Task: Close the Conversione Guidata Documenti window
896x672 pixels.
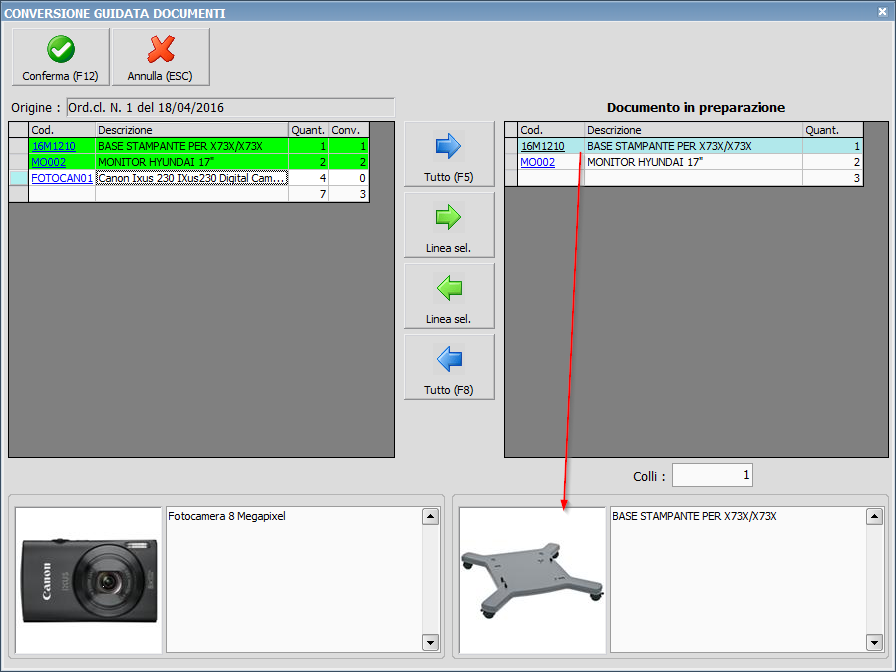Action: tap(882, 11)
